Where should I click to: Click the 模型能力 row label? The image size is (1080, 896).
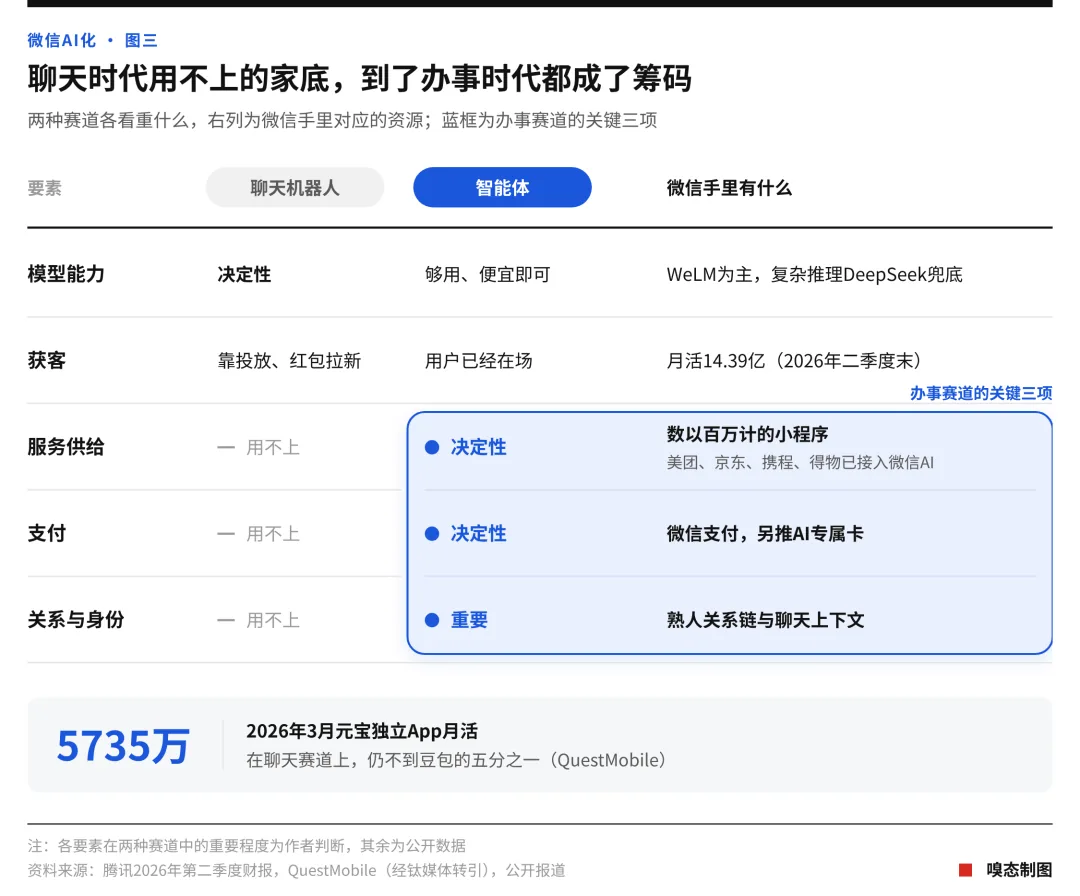point(66,274)
